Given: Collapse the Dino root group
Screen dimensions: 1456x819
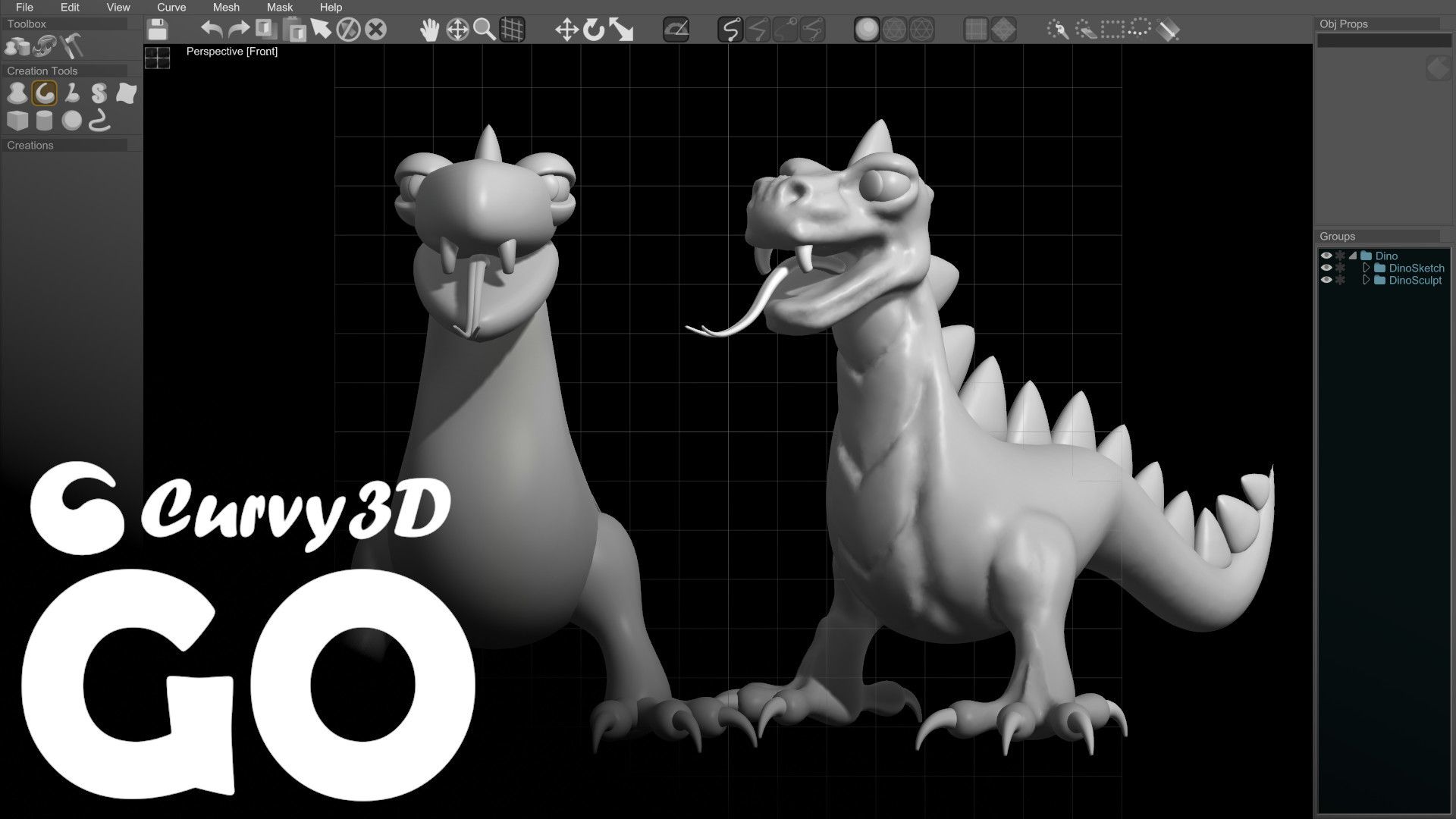Looking at the screenshot, I should [1353, 256].
